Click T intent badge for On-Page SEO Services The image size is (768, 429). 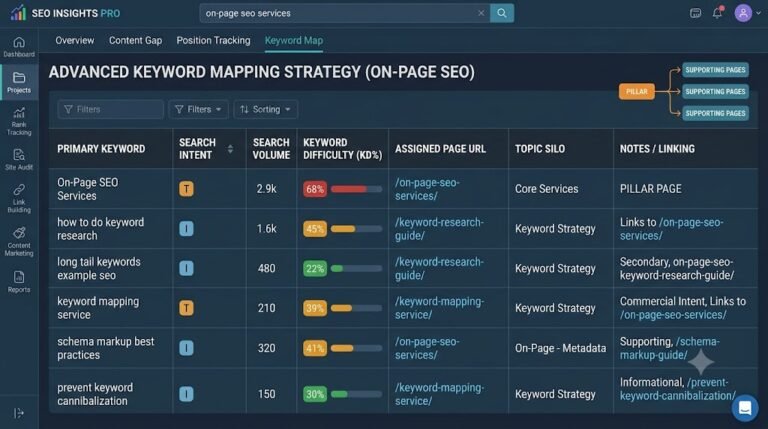[x=186, y=189]
